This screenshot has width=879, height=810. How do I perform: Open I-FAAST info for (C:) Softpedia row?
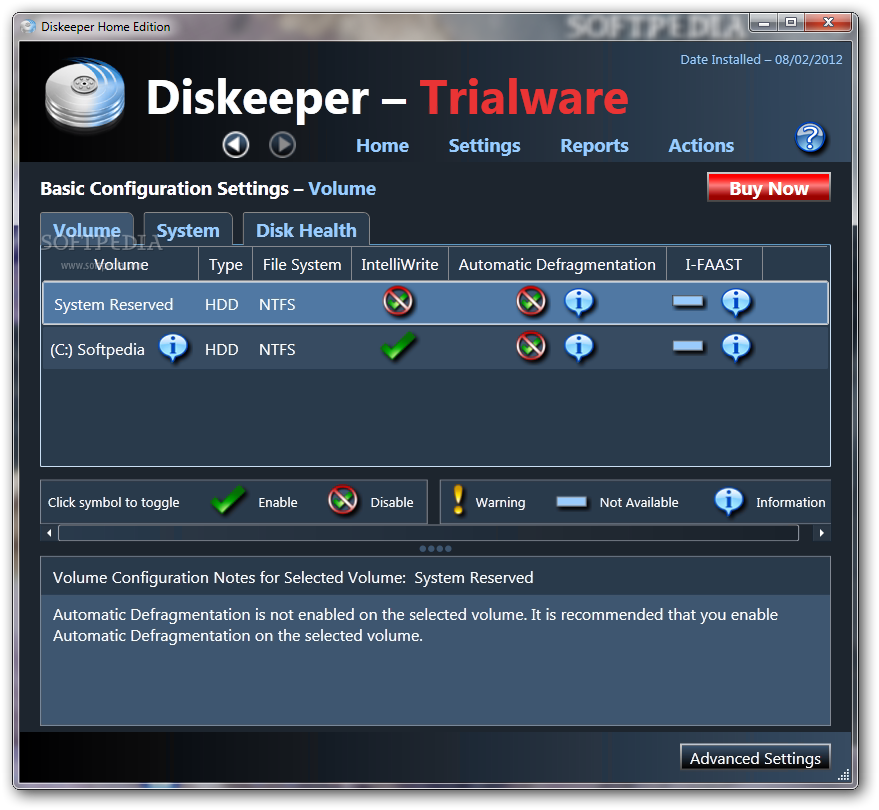[736, 348]
